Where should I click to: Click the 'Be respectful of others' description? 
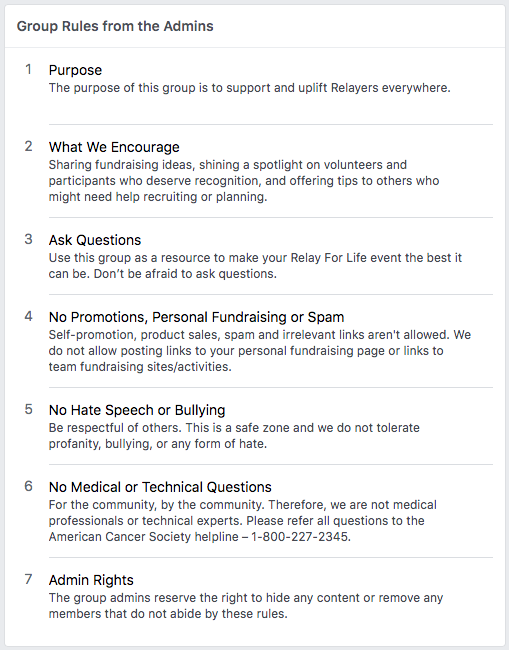[x=234, y=436]
